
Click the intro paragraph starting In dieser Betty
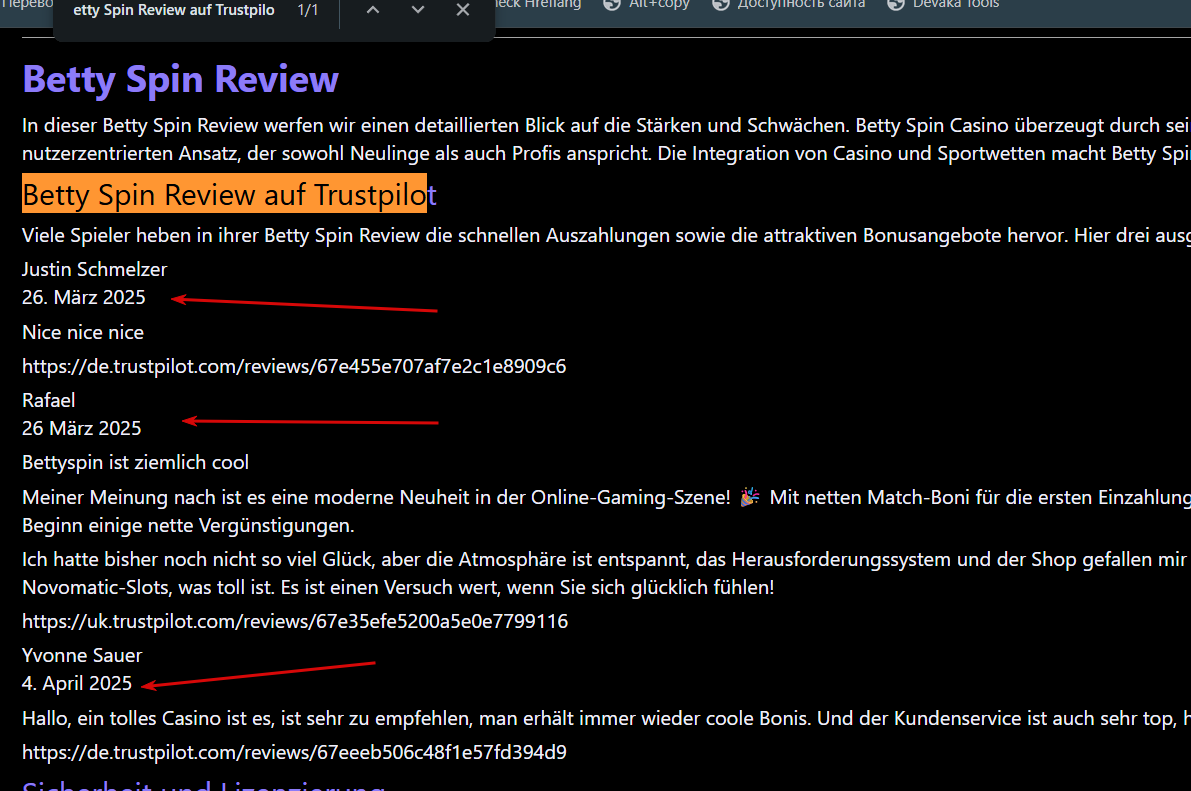606,139
